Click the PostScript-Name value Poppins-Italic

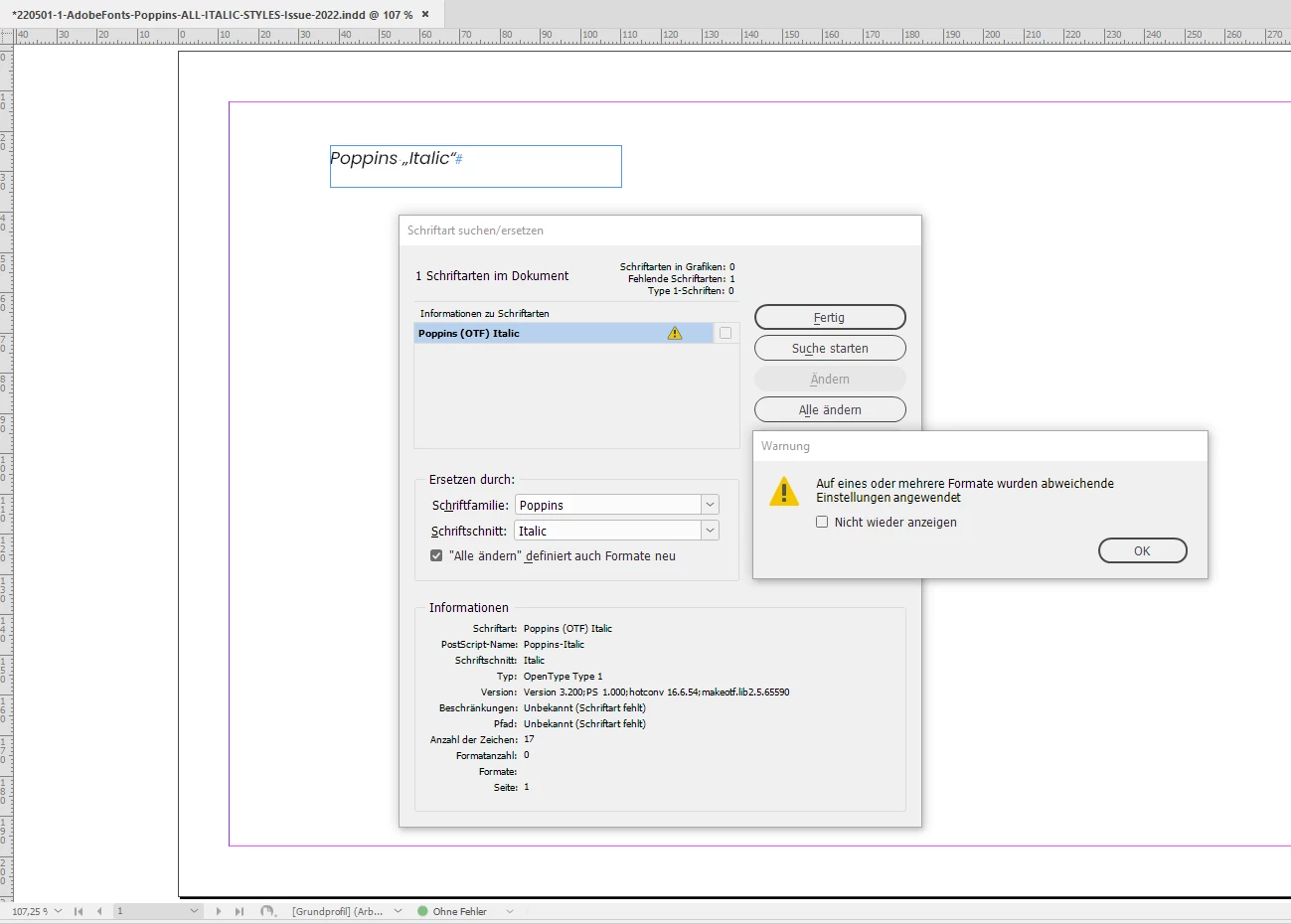(x=554, y=645)
